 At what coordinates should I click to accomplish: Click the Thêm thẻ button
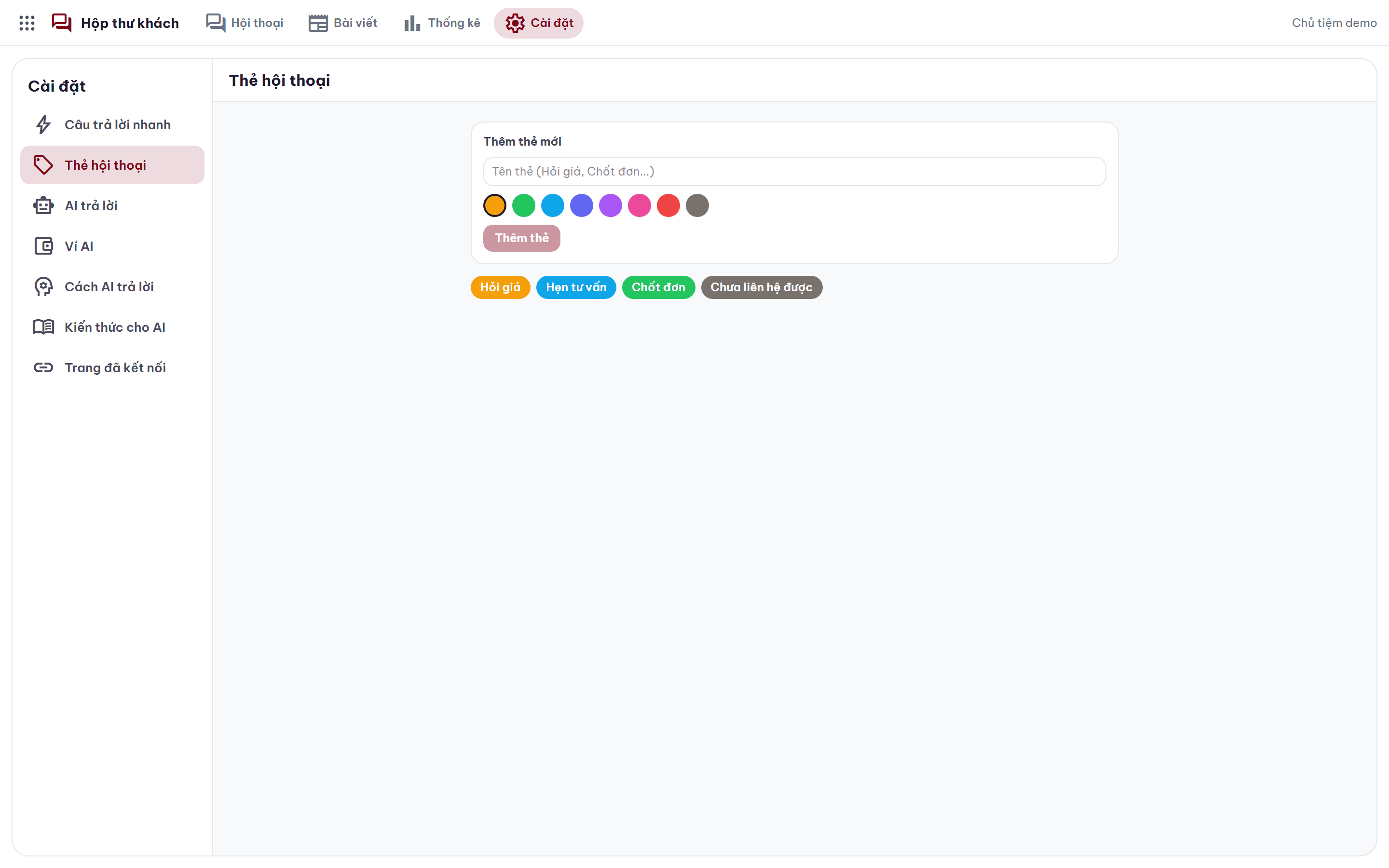(x=522, y=238)
